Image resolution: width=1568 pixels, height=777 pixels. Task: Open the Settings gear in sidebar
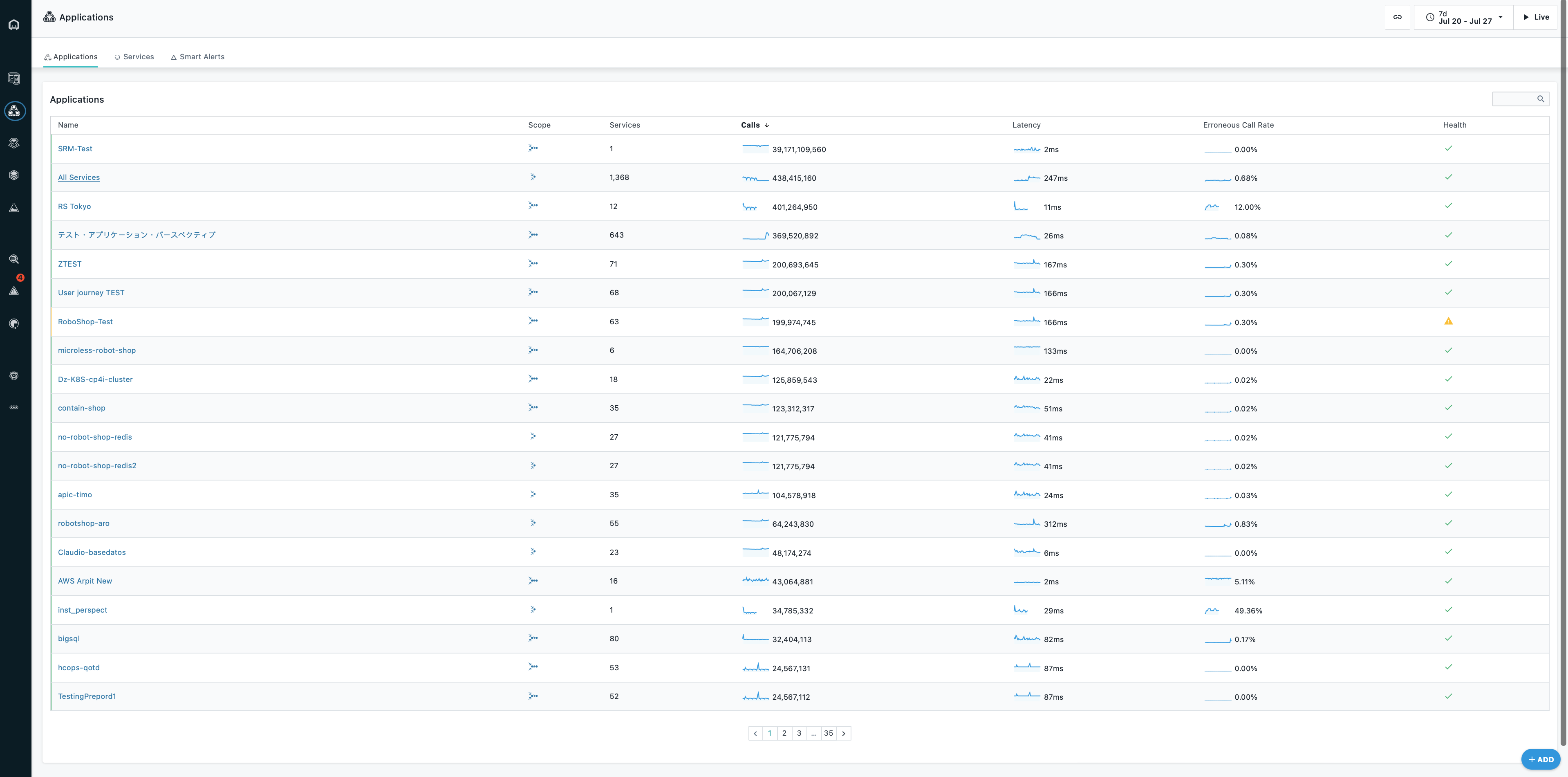(14, 375)
